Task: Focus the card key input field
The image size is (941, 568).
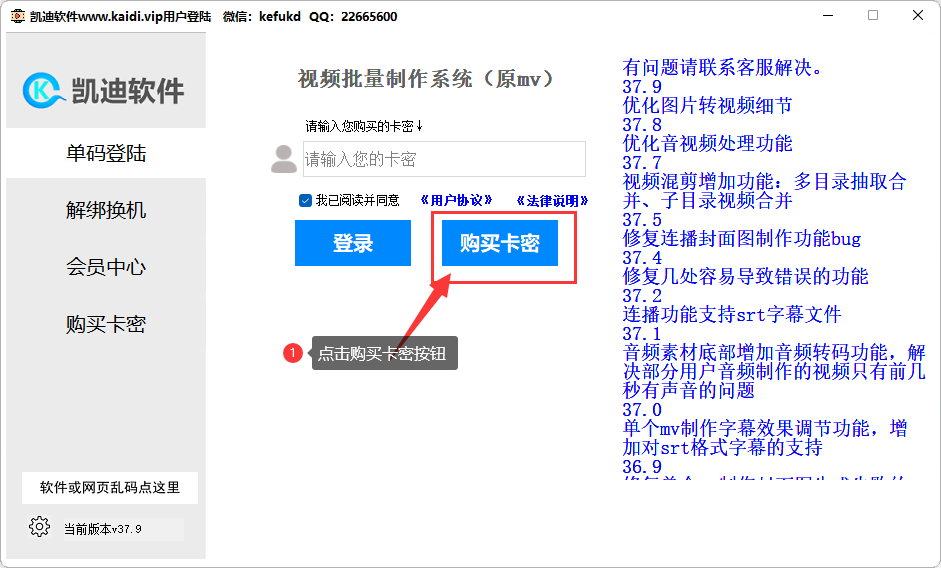Action: 444,159
